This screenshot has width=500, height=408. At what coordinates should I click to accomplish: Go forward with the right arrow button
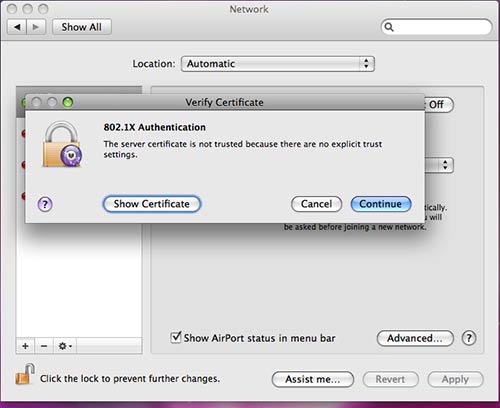(35, 27)
